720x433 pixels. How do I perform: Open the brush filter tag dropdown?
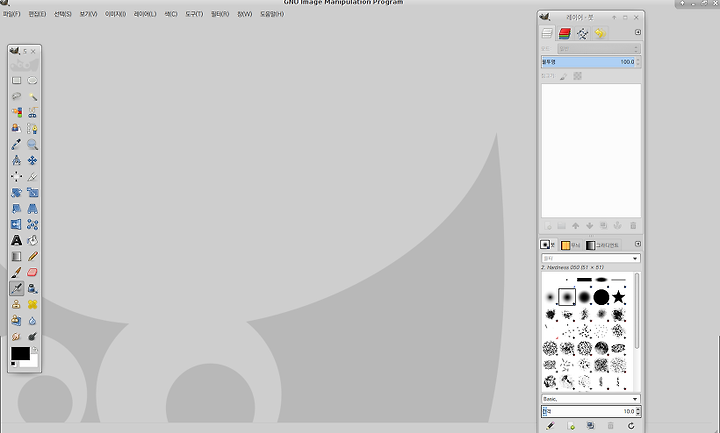click(x=591, y=259)
